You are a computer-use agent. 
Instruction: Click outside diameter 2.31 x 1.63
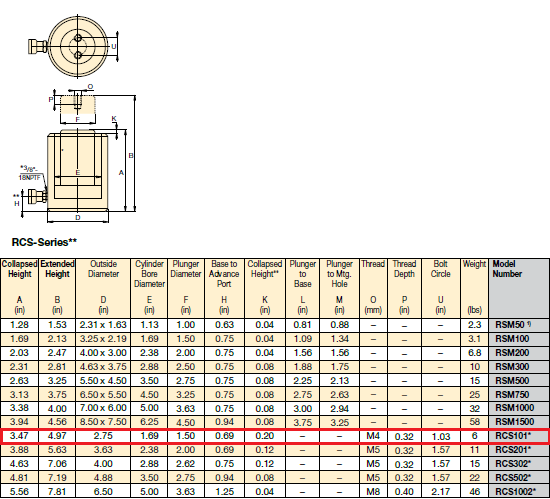[x=103, y=325]
